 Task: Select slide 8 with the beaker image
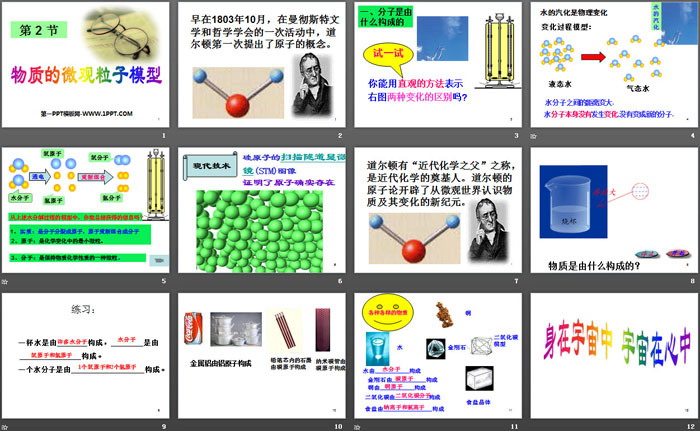614,210
